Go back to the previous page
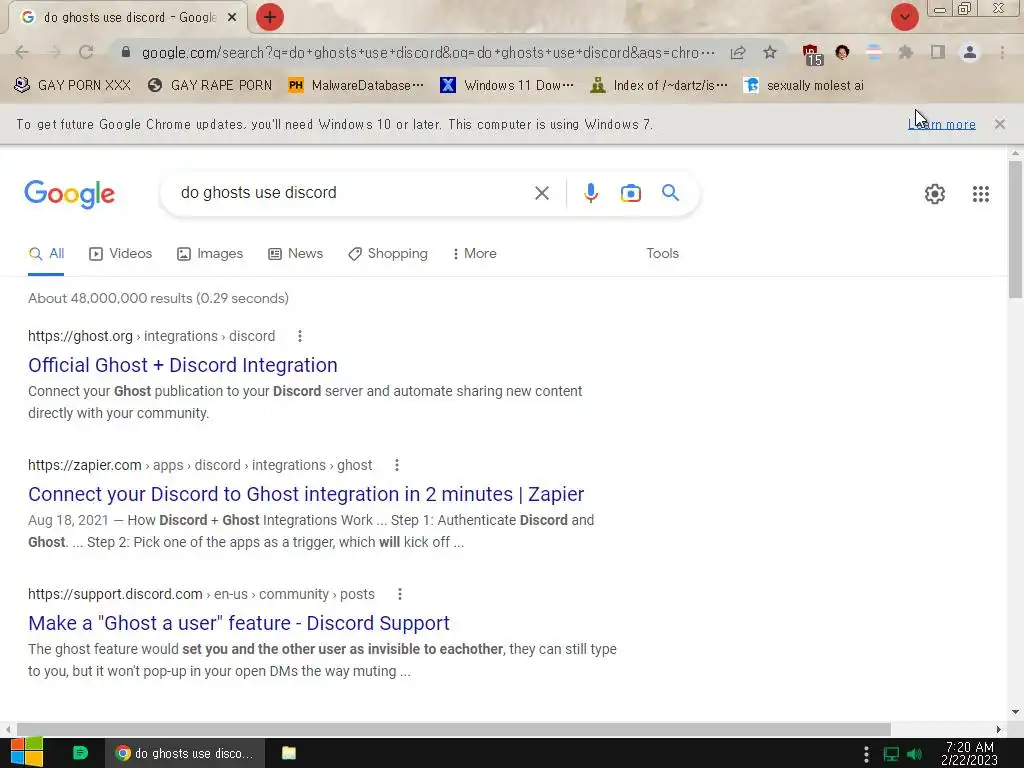Screen dimensions: 1024x768 pos(22,52)
